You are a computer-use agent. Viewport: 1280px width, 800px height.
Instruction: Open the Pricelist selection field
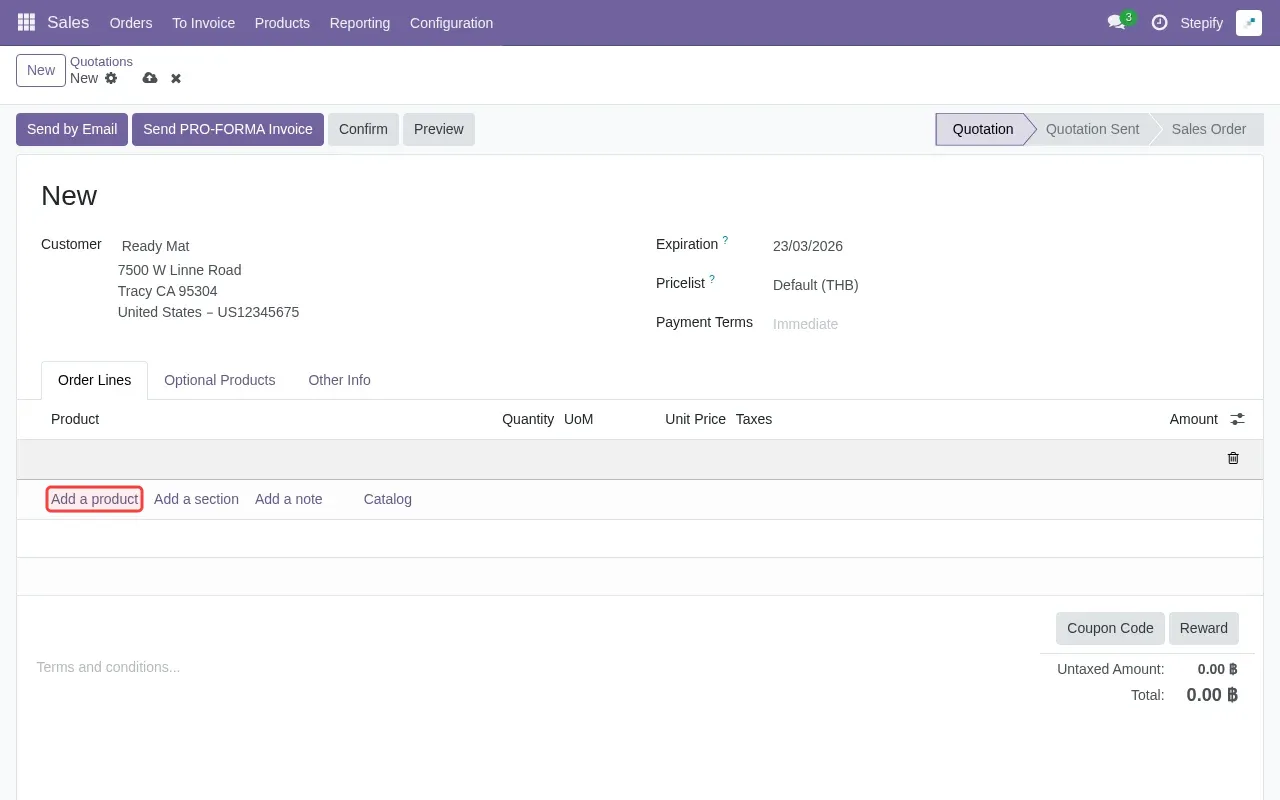[815, 285]
